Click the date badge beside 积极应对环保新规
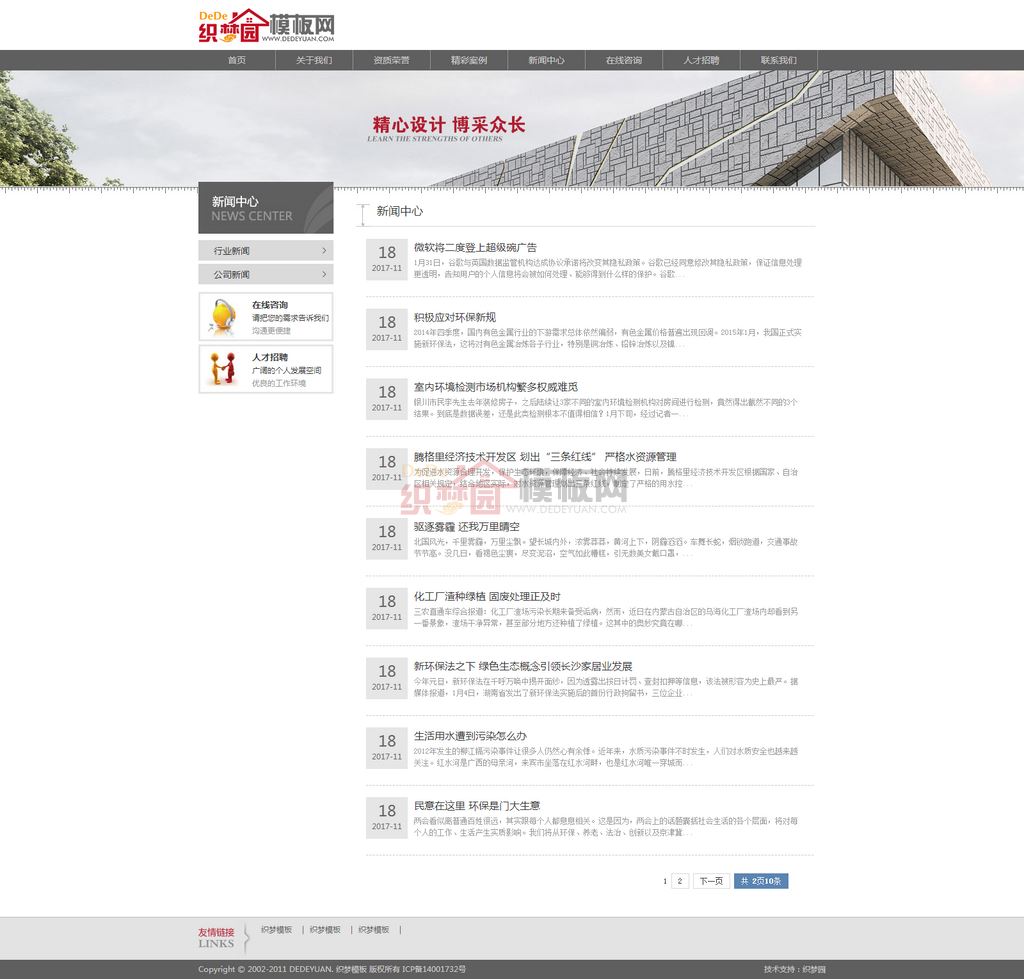1024x979 pixels. tap(386, 329)
